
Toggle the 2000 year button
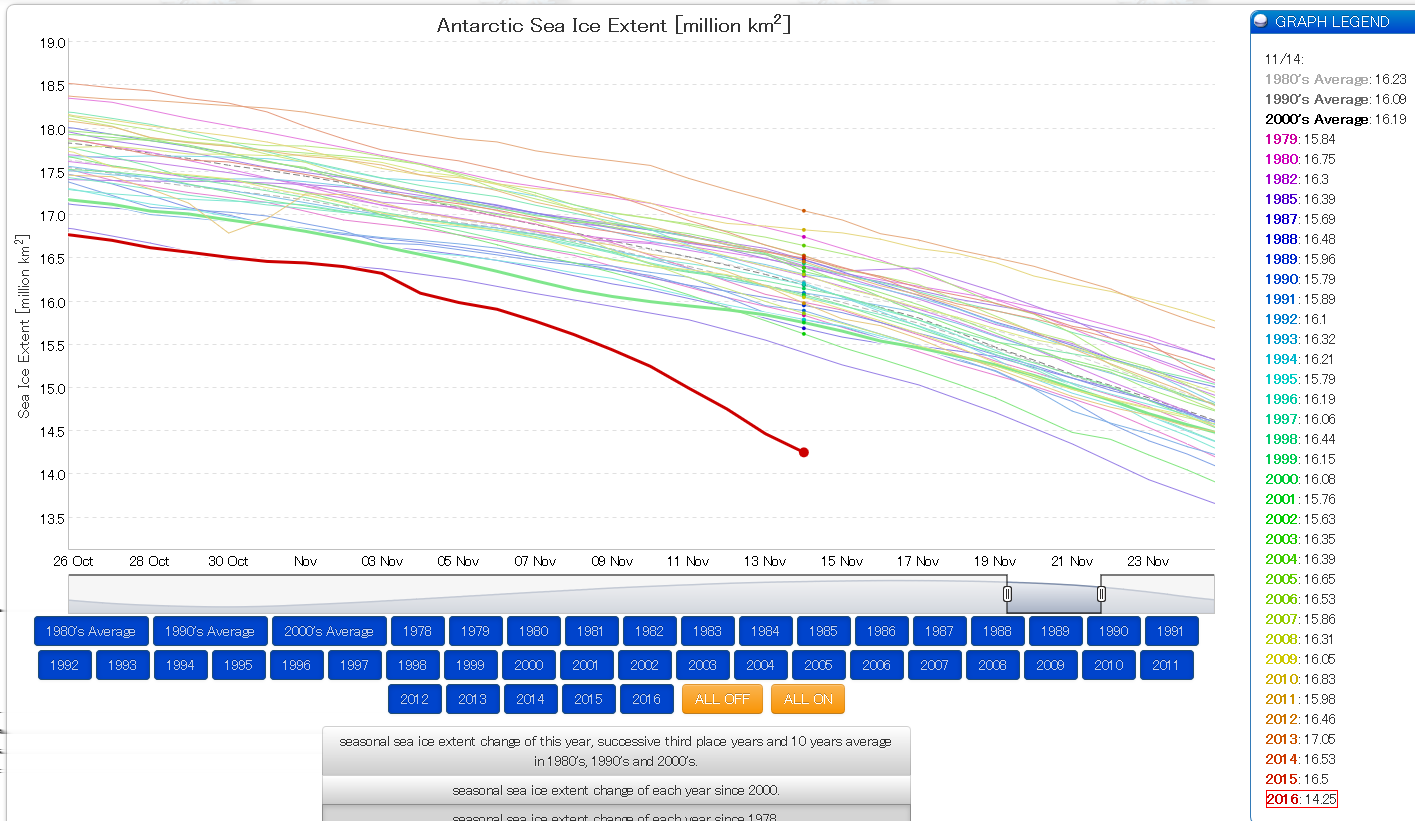528,665
